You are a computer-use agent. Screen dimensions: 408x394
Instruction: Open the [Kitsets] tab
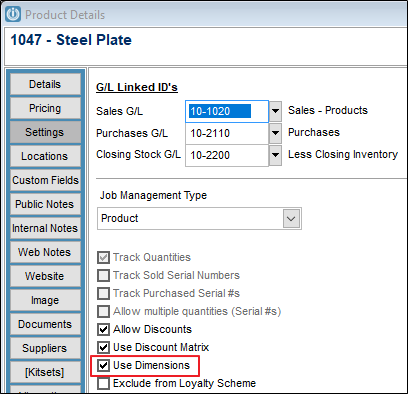point(45,372)
